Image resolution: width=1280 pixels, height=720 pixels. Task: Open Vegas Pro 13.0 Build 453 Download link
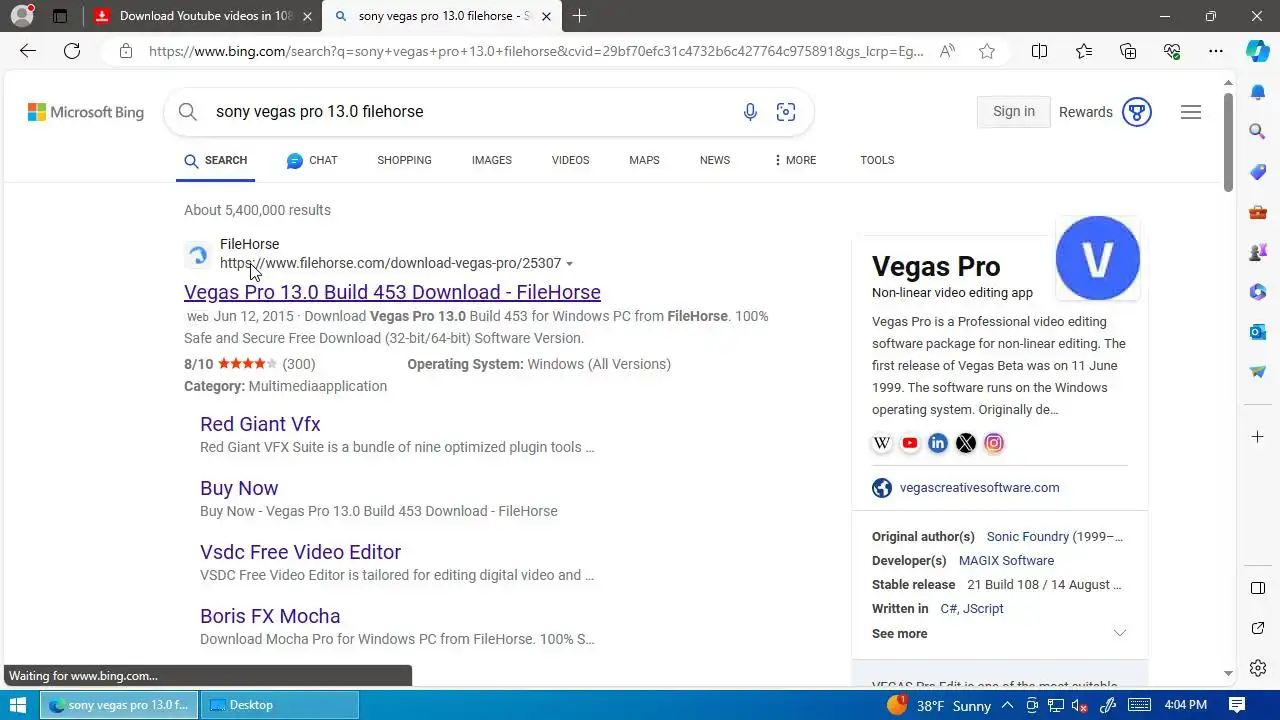click(392, 292)
